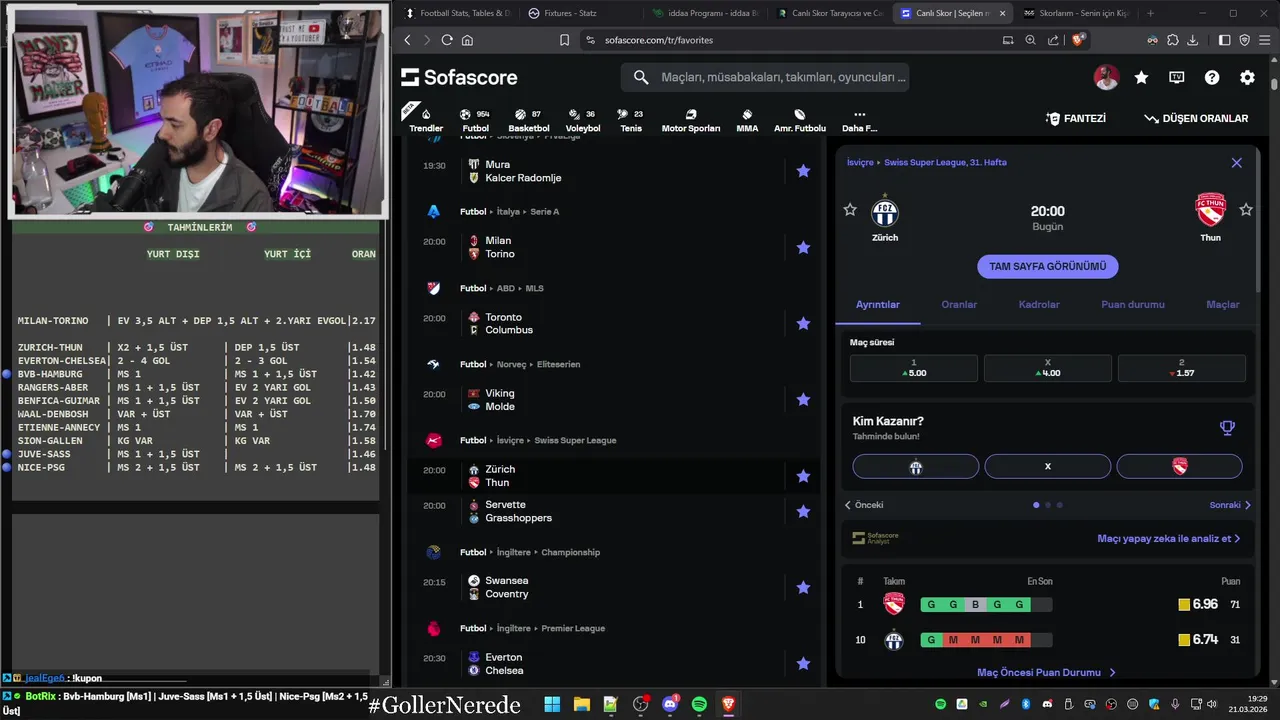Reload the browser page
Screen dimensions: 1280x720
(447, 40)
